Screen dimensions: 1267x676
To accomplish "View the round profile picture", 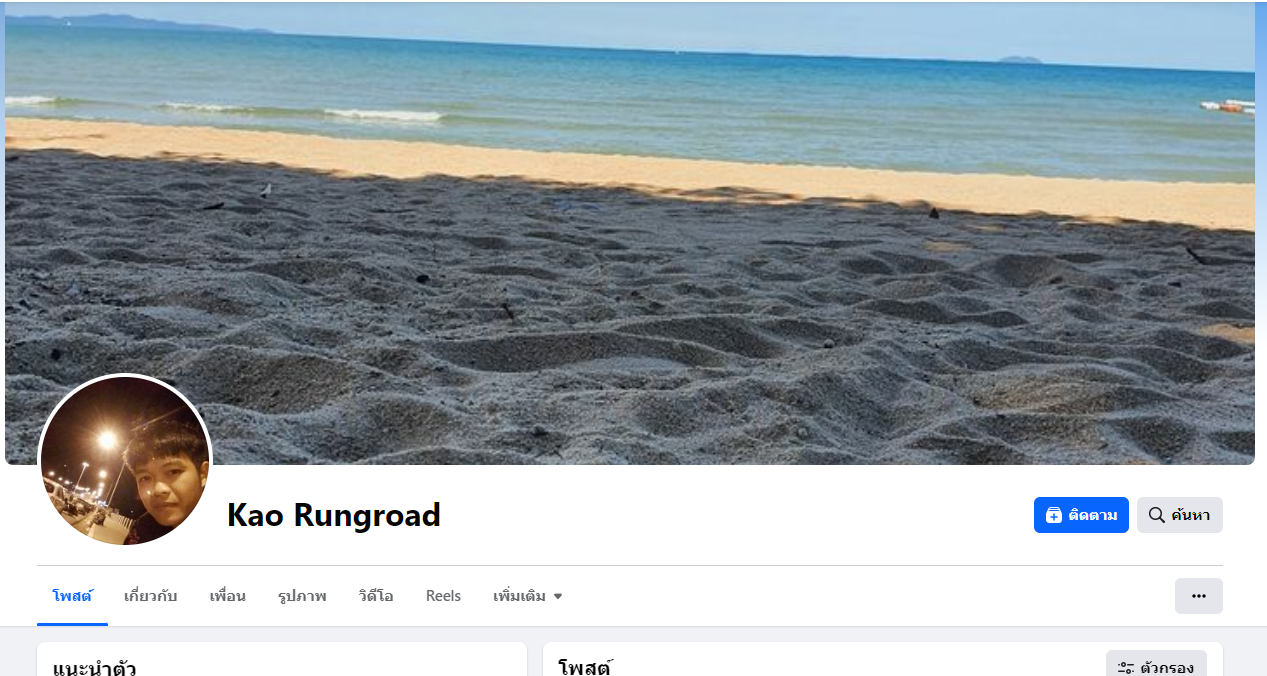I will point(125,461).
